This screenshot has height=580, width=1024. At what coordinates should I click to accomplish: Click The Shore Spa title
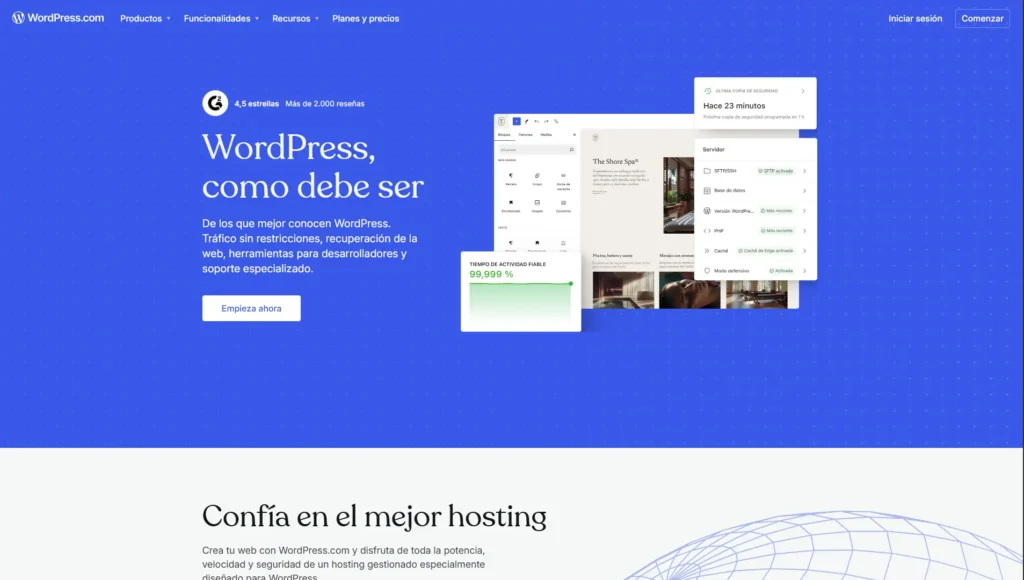(x=615, y=161)
